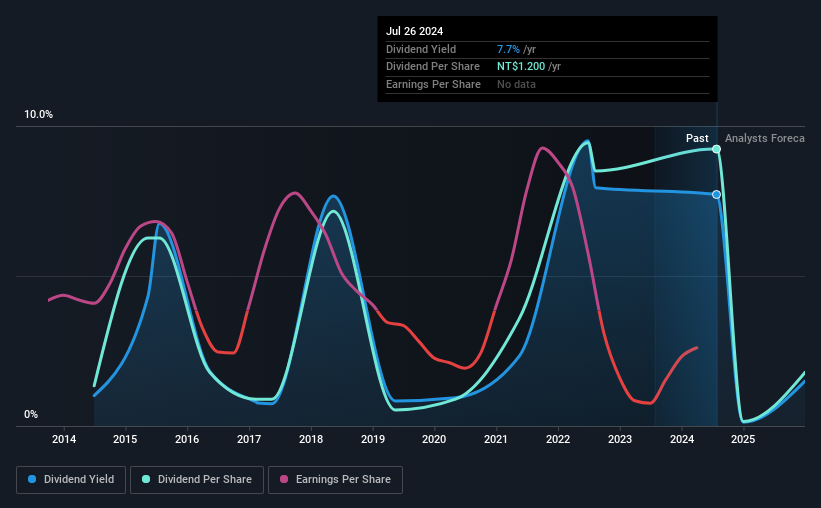
Task: Click the Analysts Forecast region label
Action: tap(764, 138)
